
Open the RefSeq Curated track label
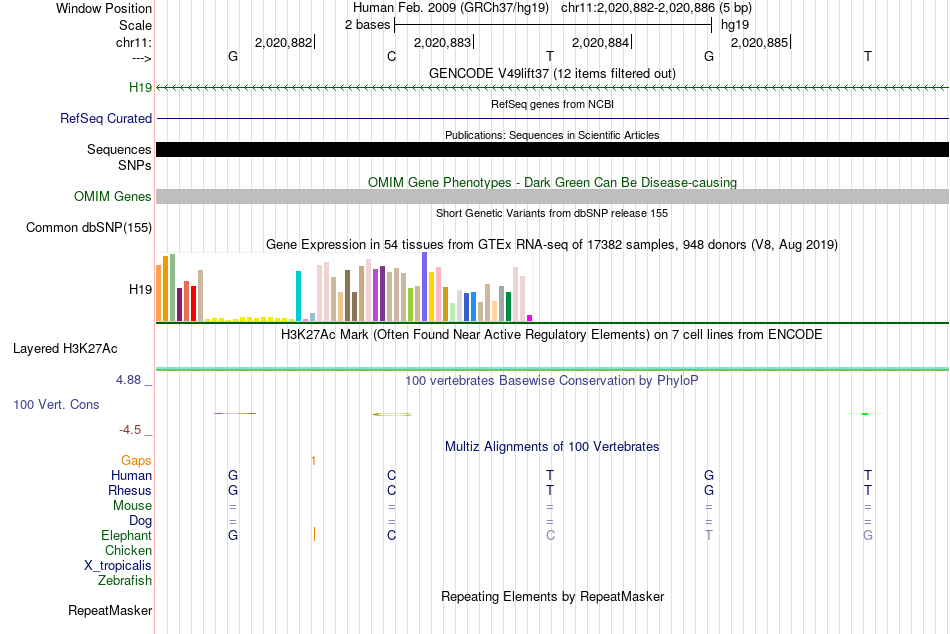click(105, 119)
